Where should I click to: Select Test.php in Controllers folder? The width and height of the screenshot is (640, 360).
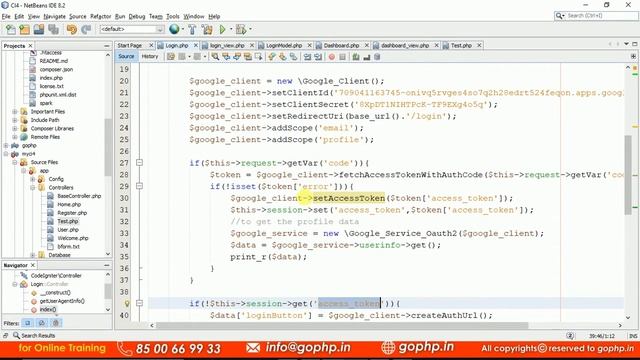tap(67, 221)
